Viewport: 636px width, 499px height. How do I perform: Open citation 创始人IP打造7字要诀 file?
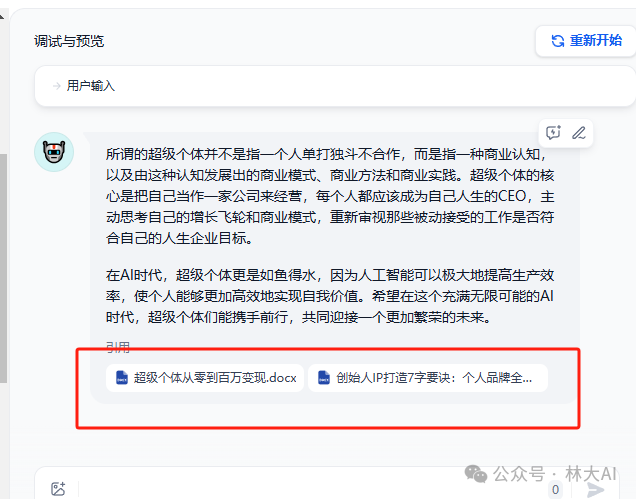(428, 378)
